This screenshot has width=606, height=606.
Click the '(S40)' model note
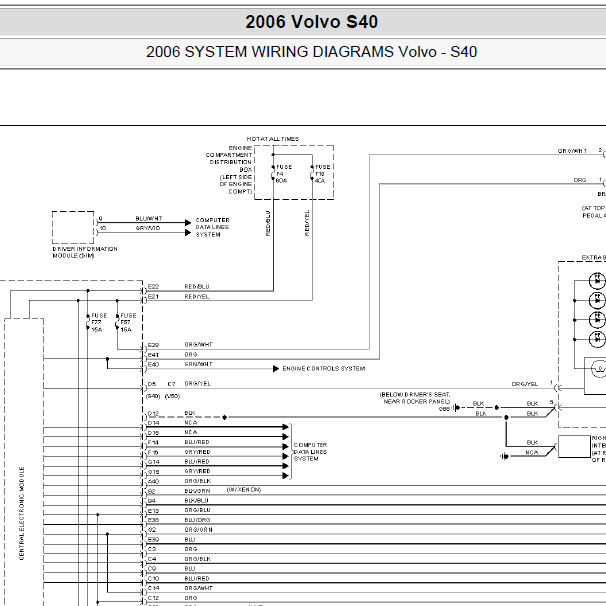[x=153, y=396]
